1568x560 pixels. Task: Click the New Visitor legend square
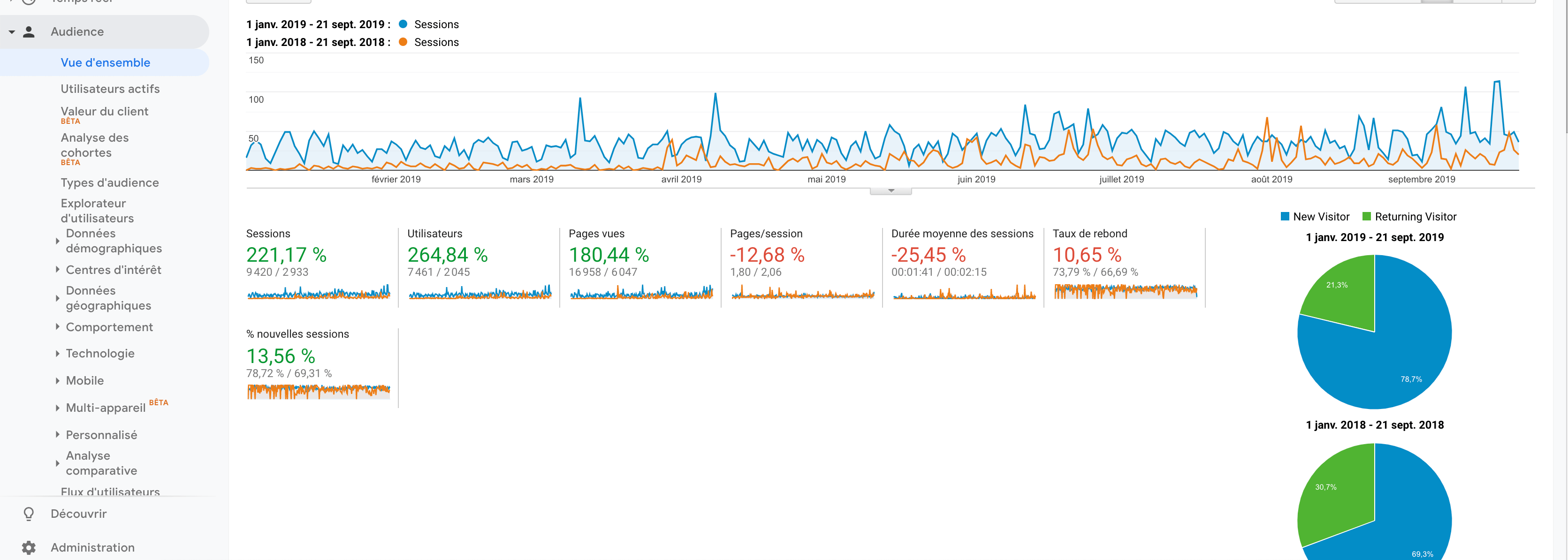pyautogui.click(x=1284, y=216)
